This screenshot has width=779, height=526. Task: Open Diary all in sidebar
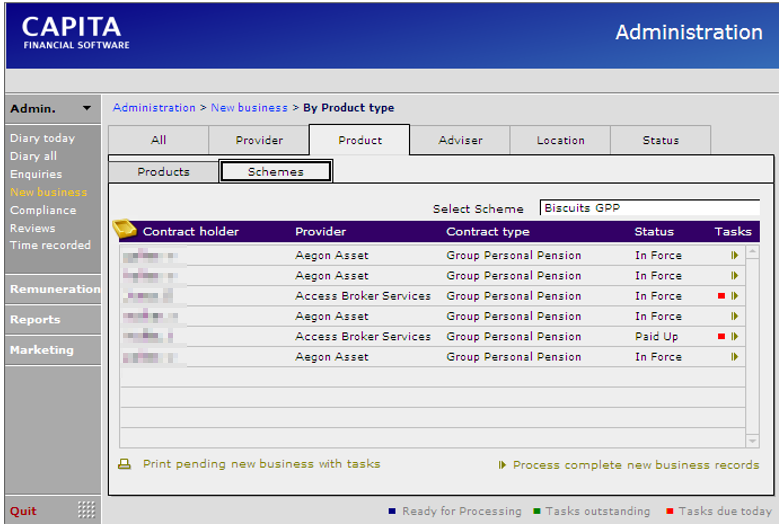point(33,156)
